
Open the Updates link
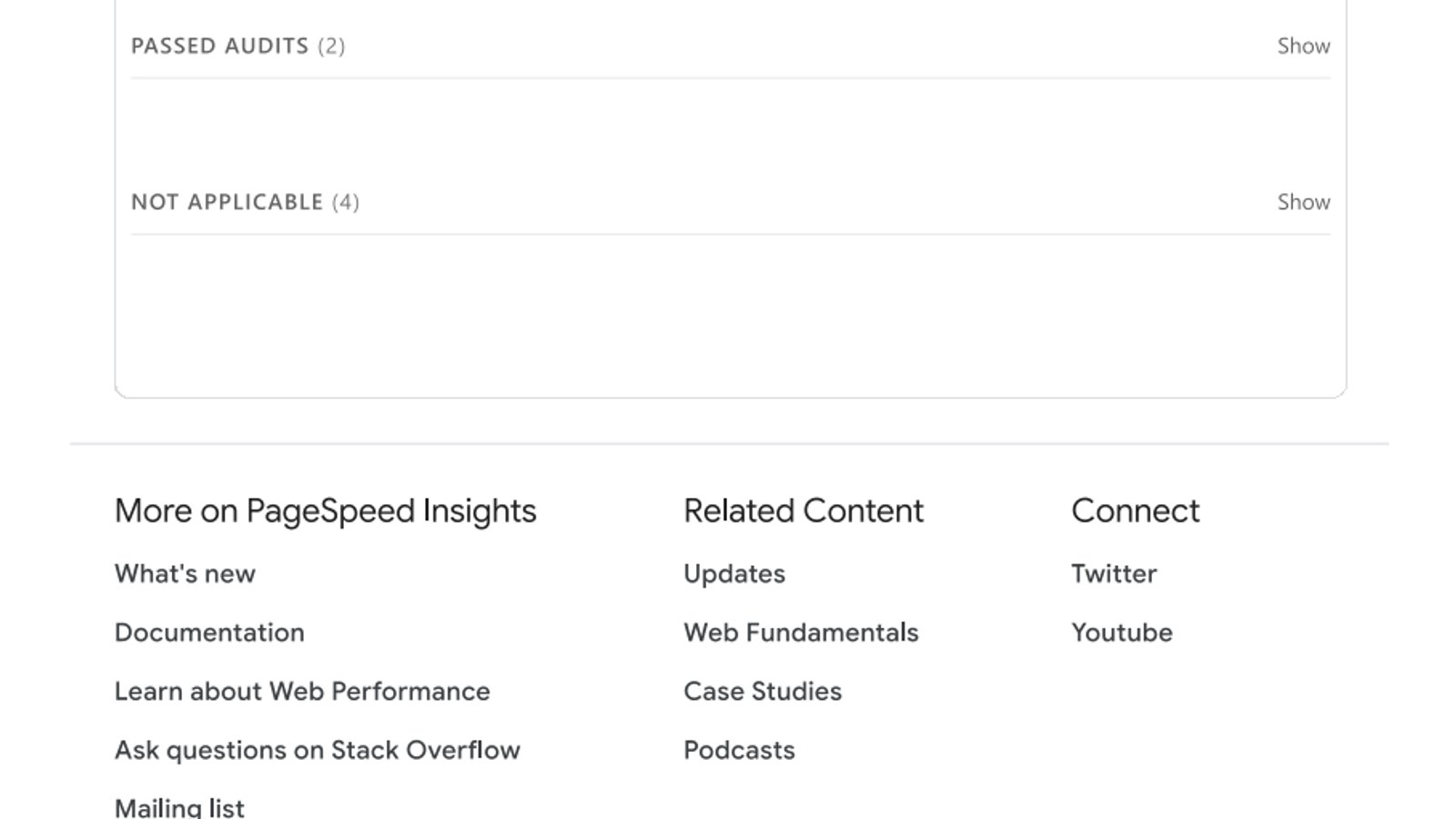click(734, 574)
